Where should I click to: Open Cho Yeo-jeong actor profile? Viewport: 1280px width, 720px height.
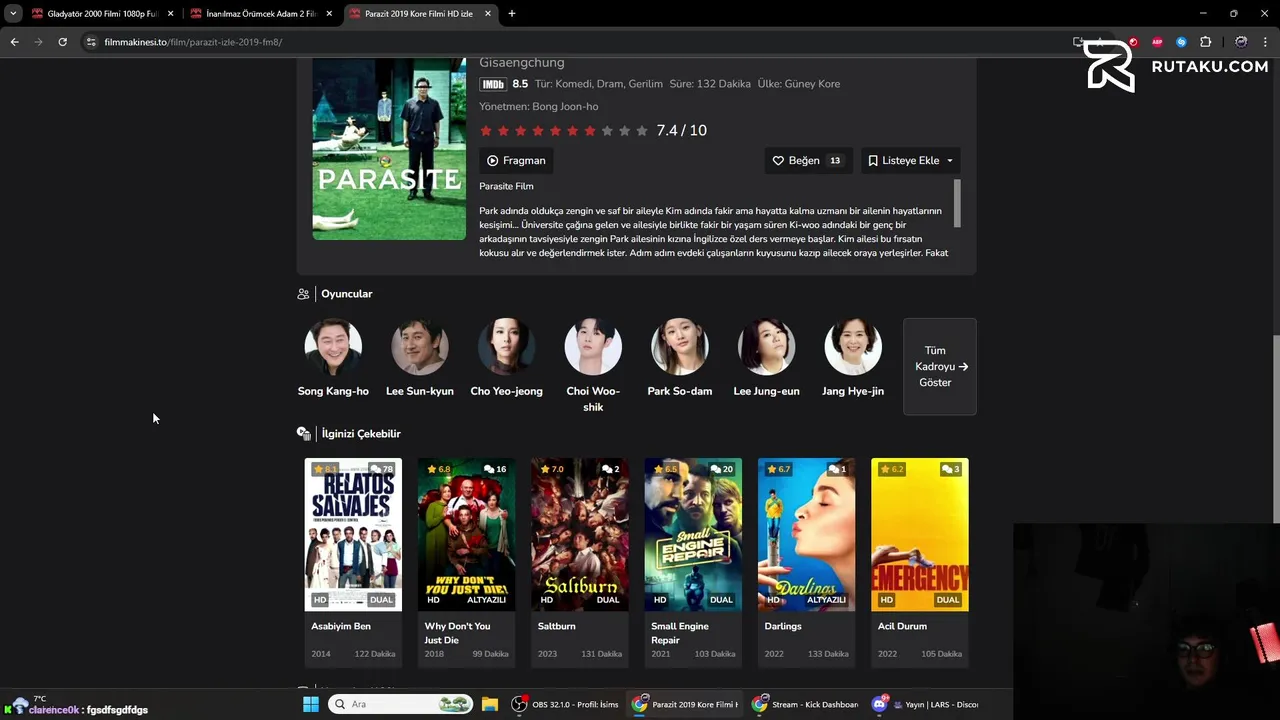(506, 359)
